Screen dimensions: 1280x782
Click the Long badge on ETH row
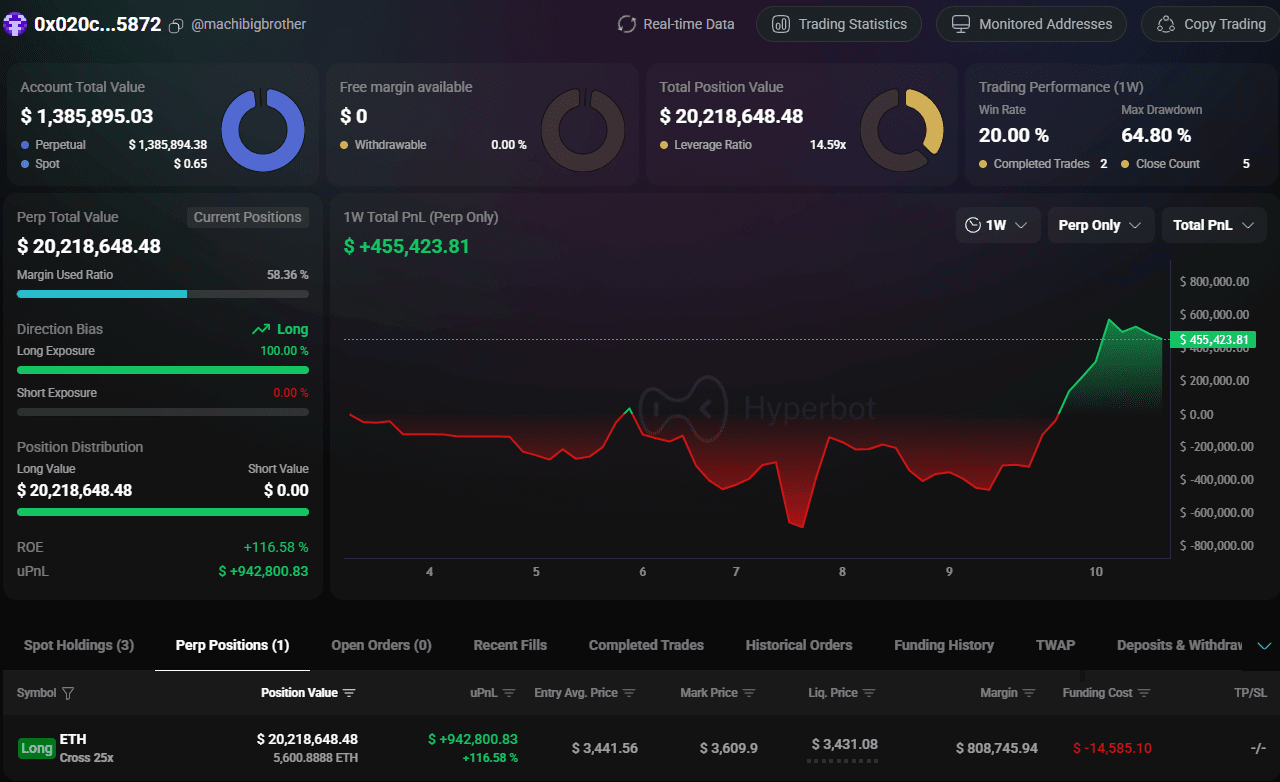click(x=37, y=748)
